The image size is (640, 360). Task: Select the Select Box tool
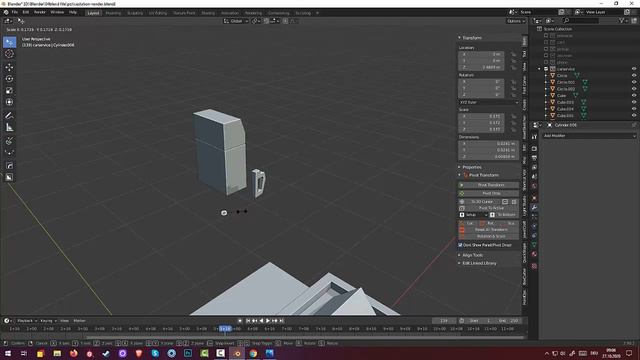pyautogui.click(x=9, y=42)
